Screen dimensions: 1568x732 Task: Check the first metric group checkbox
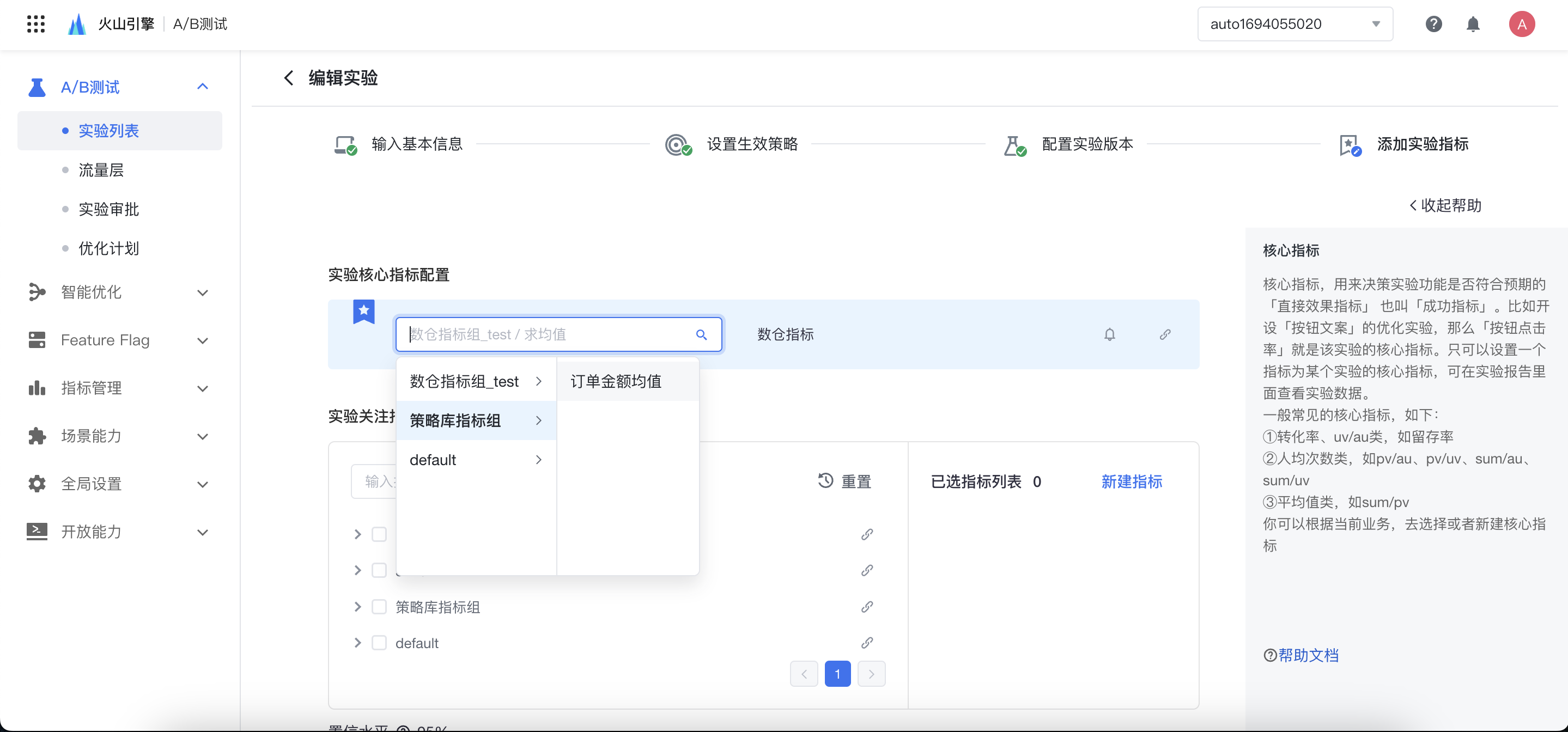[x=379, y=535]
